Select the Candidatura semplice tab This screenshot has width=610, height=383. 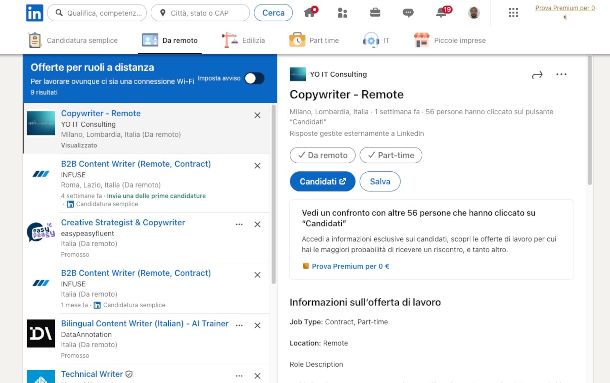73,40
